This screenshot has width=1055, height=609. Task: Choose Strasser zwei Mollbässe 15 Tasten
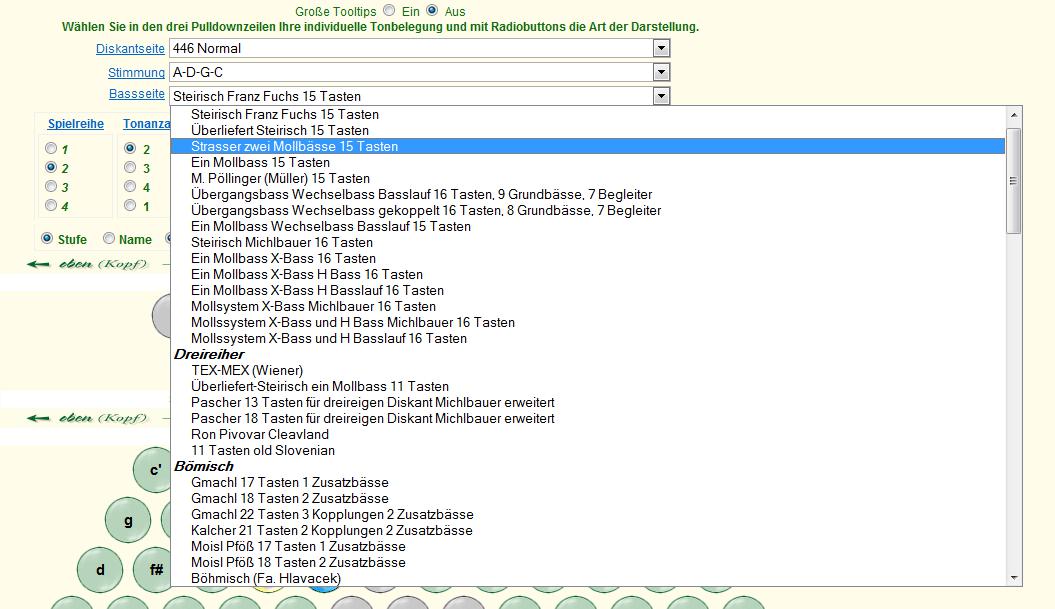(294, 146)
